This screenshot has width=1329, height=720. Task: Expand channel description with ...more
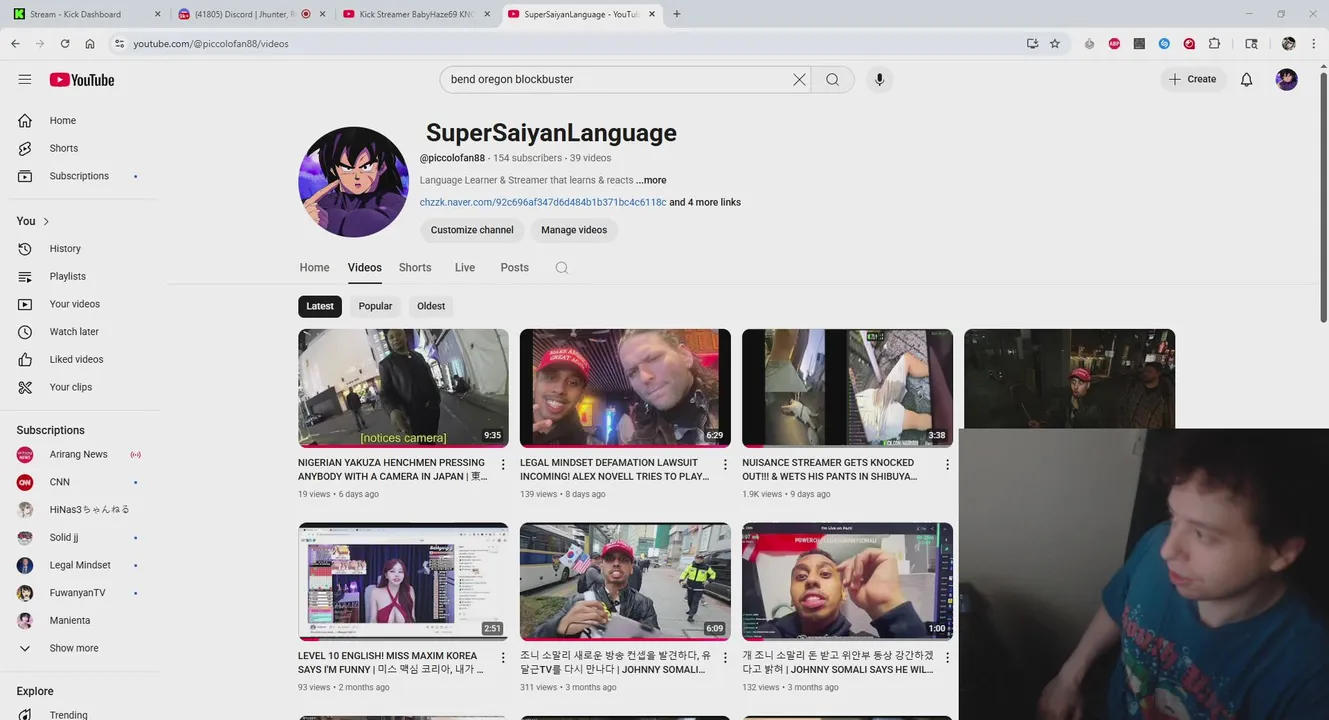[651, 181]
